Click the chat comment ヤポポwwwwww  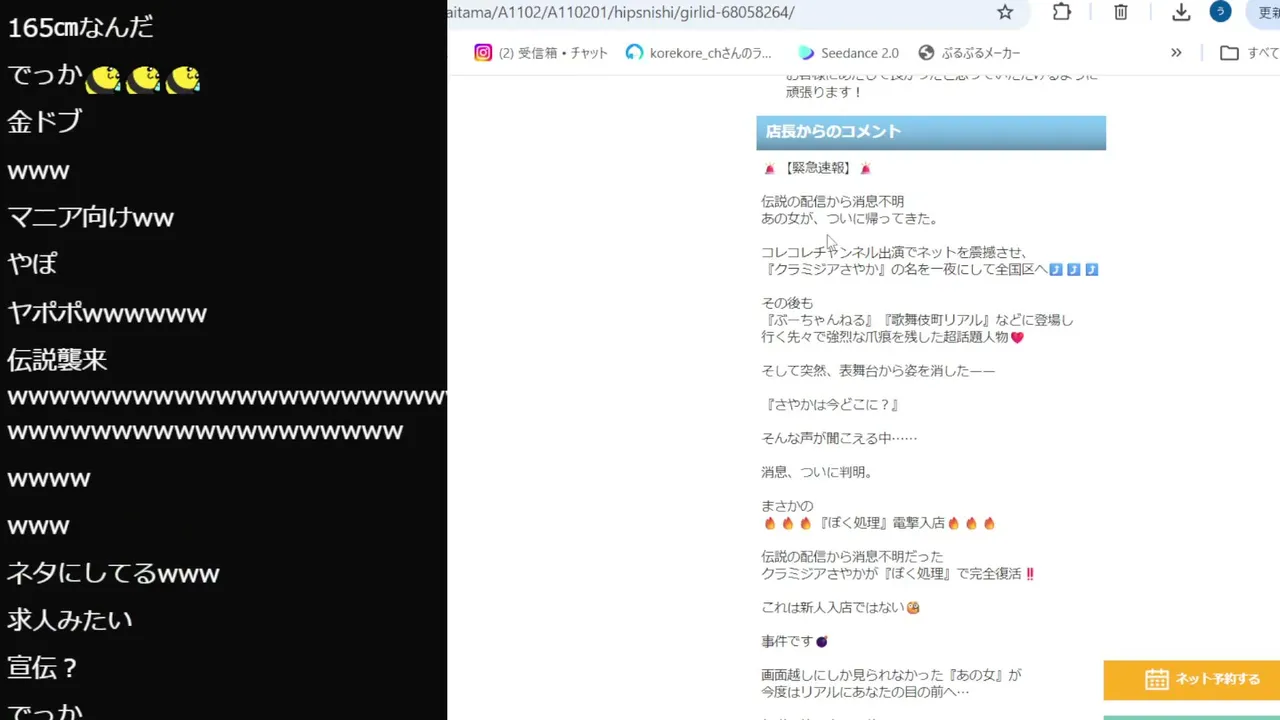click(x=107, y=313)
